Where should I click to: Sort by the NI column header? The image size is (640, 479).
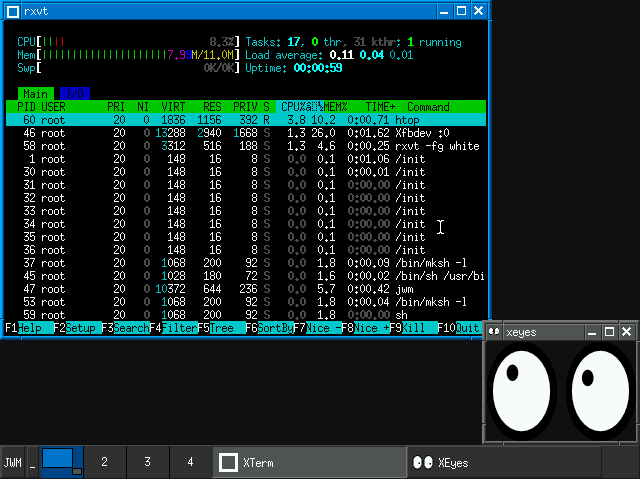pos(143,107)
